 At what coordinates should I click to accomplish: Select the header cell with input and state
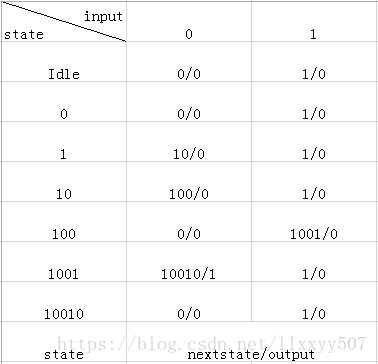coord(64,22)
